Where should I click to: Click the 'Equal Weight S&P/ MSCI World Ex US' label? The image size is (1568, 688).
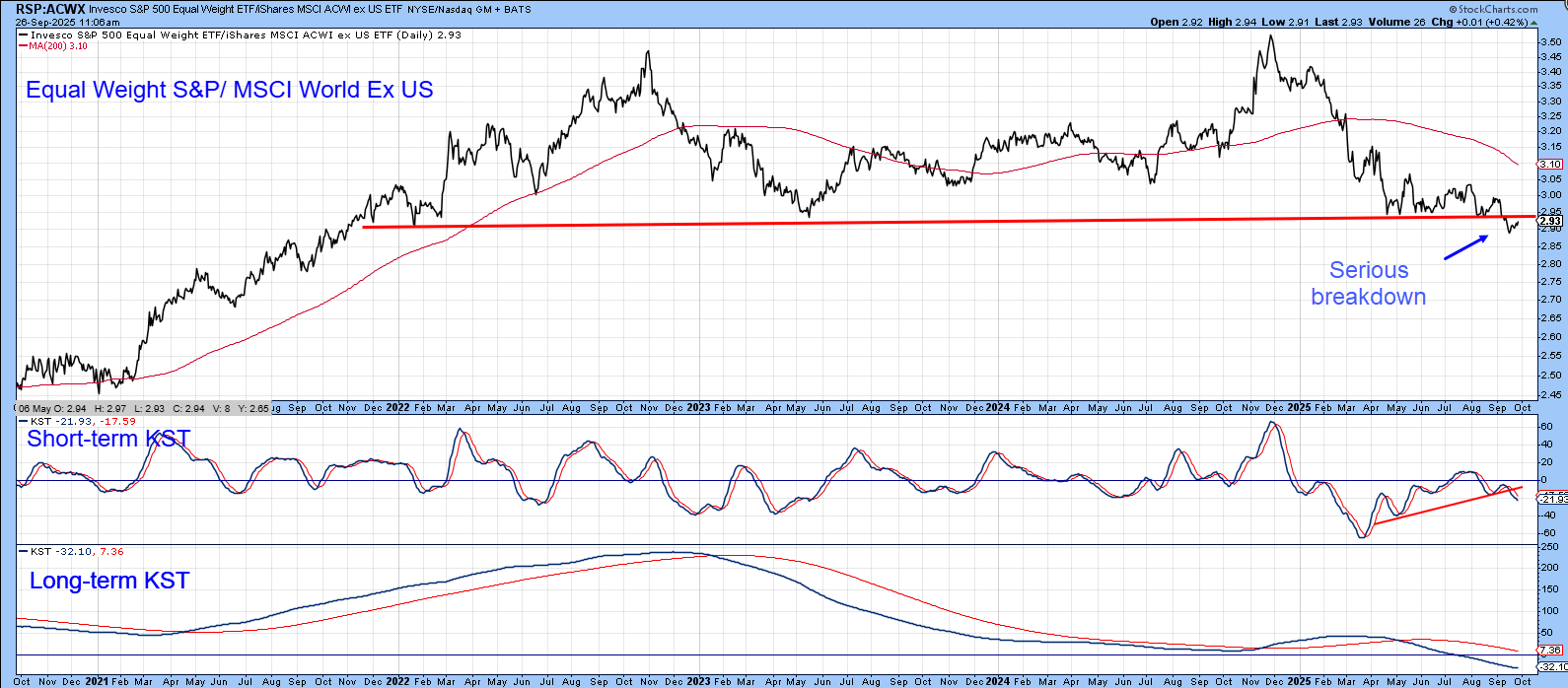click(x=229, y=90)
